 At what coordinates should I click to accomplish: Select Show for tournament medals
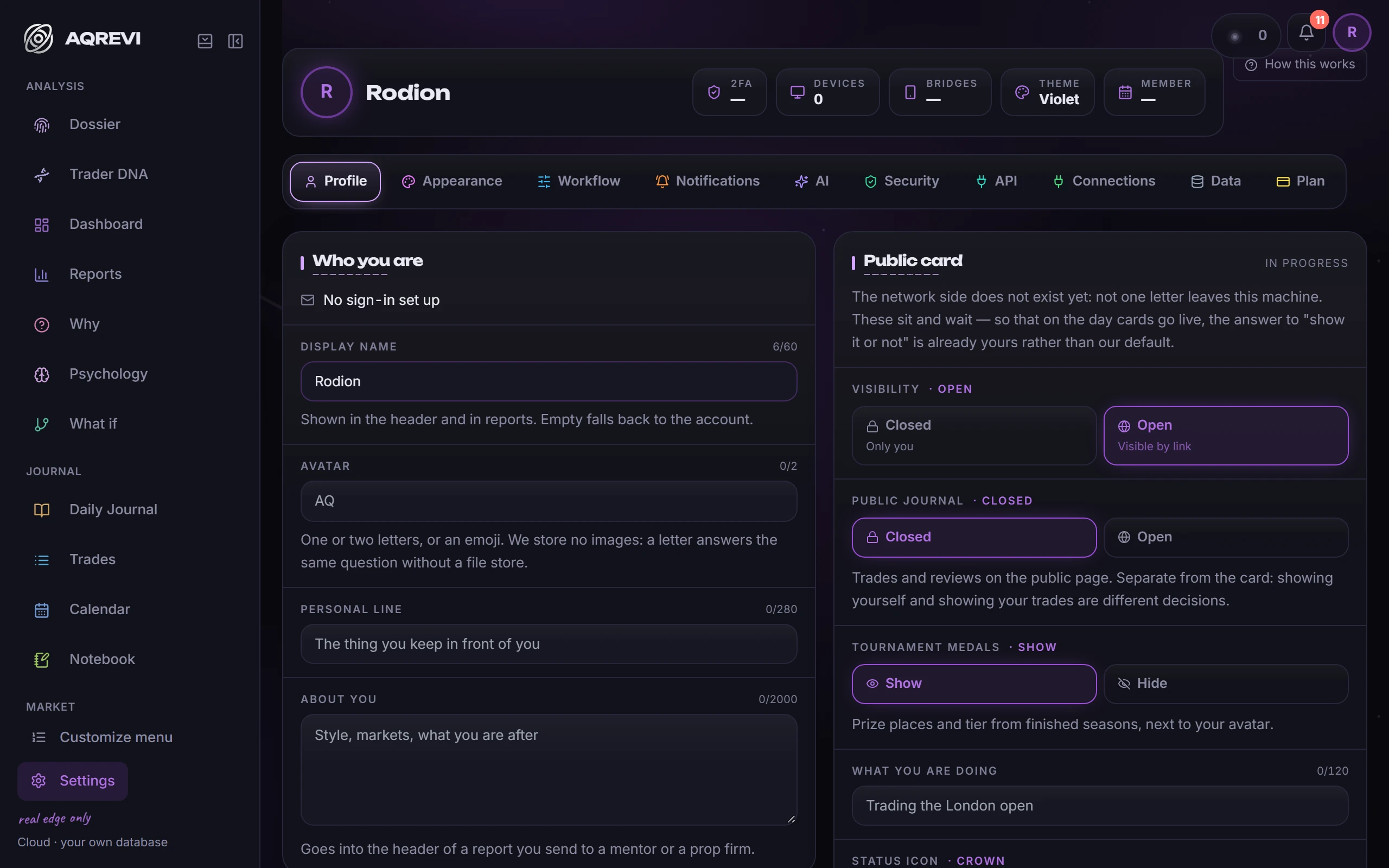974,684
